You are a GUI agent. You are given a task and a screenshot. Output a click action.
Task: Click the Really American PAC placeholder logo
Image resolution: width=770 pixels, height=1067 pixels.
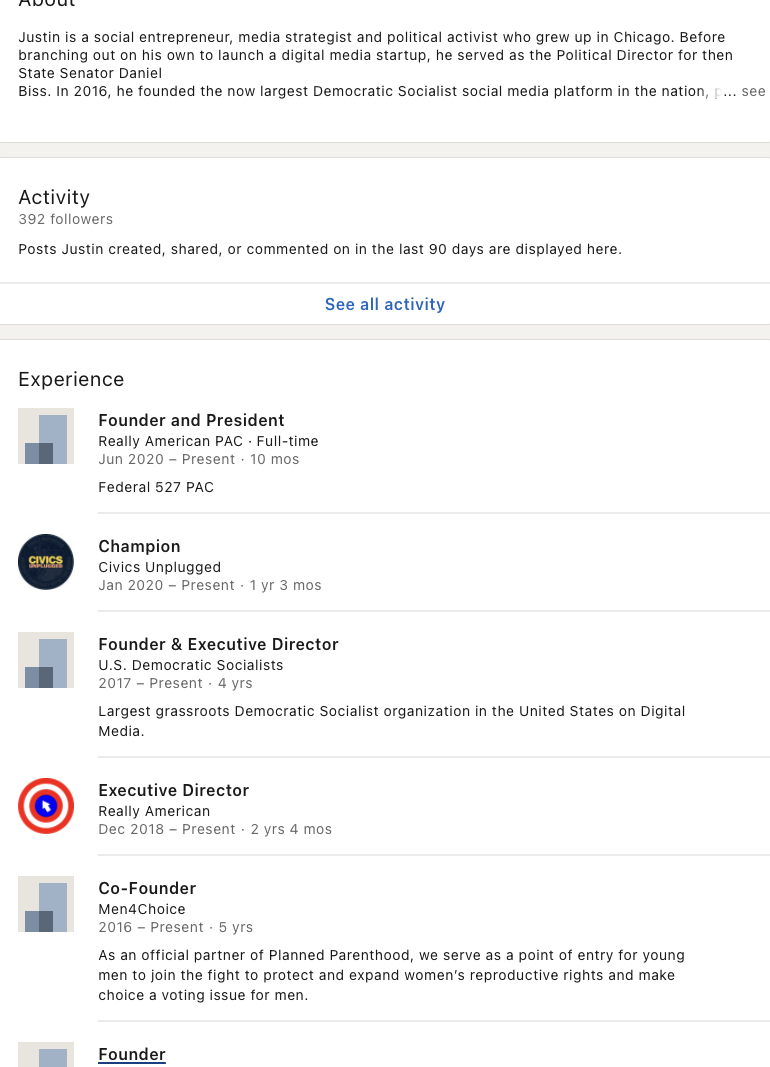click(x=46, y=436)
